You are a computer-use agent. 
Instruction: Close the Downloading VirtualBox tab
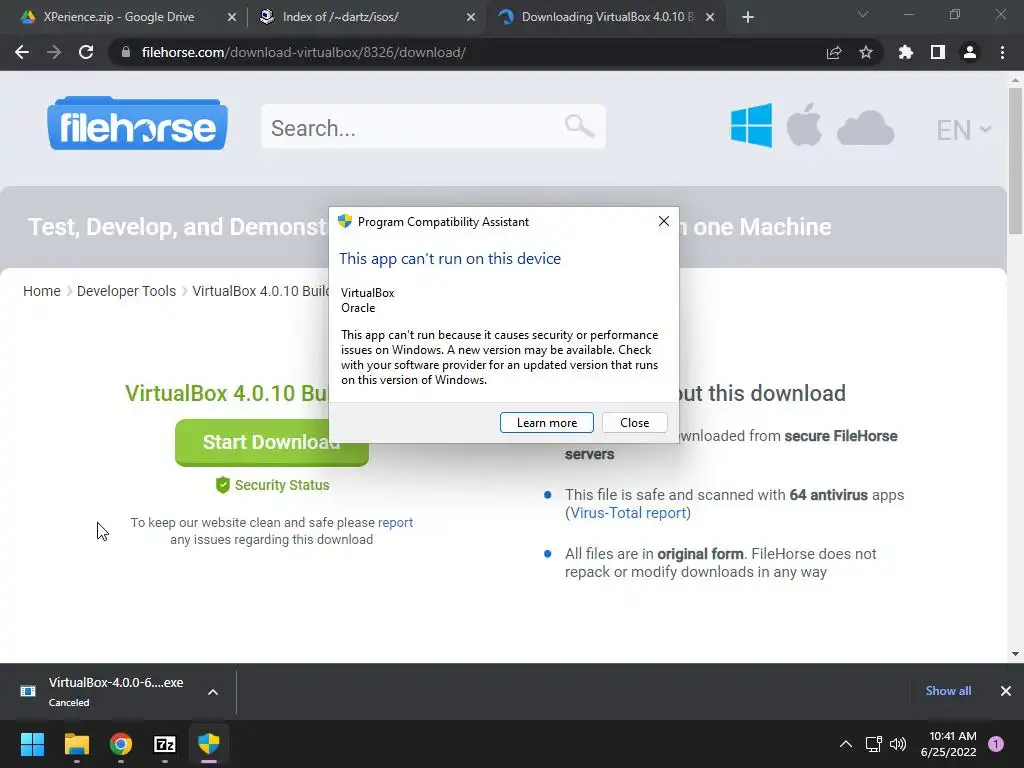(x=710, y=17)
